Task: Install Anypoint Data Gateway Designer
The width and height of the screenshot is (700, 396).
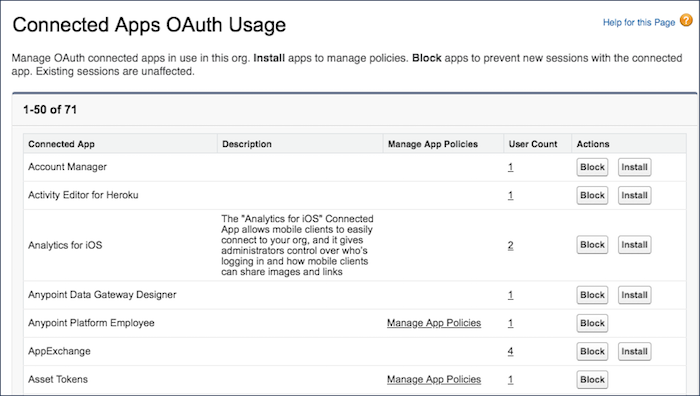Action: point(634,295)
